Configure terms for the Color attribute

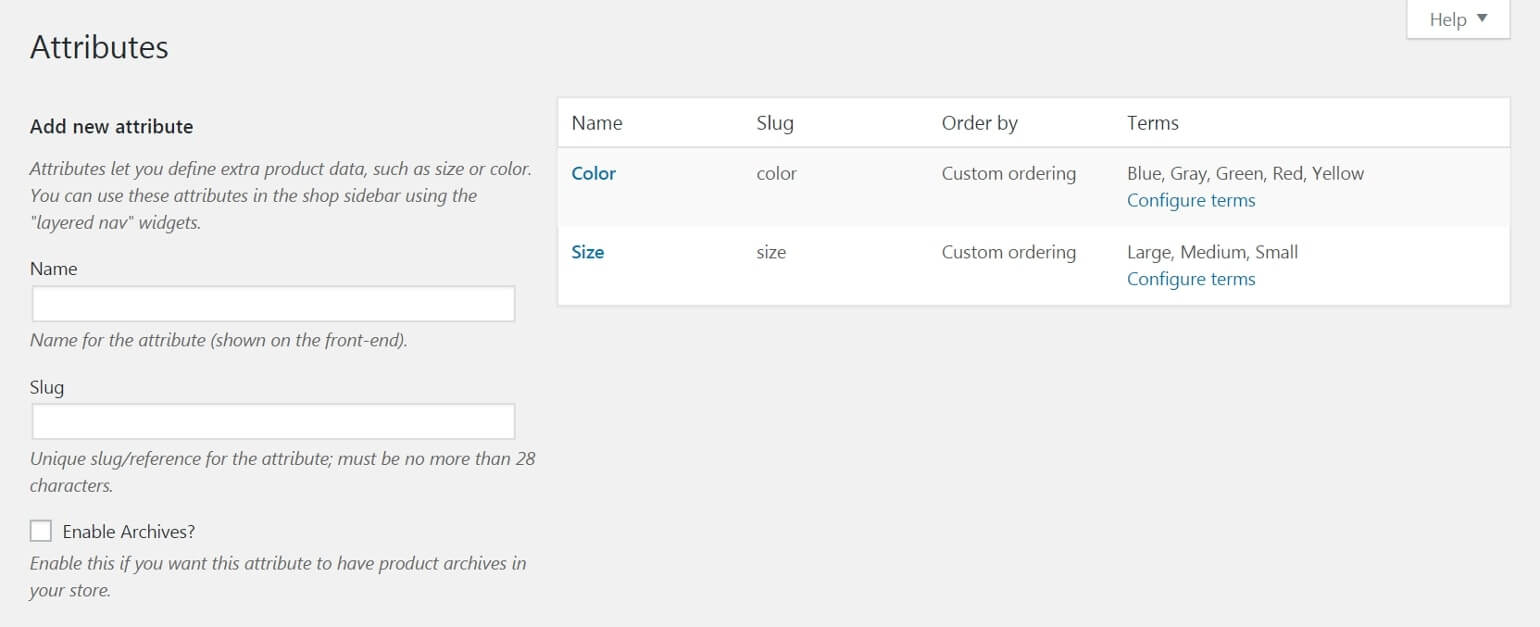(x=1191, y=200)
